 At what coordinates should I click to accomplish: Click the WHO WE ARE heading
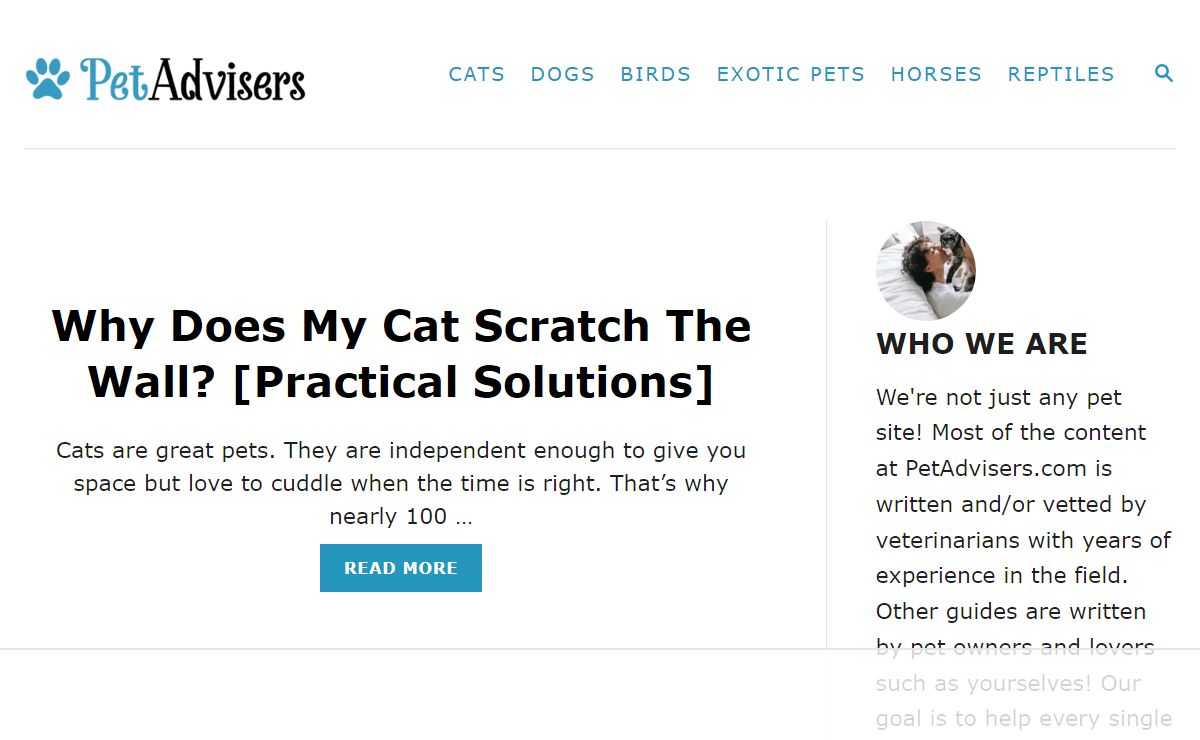(981, 344)
